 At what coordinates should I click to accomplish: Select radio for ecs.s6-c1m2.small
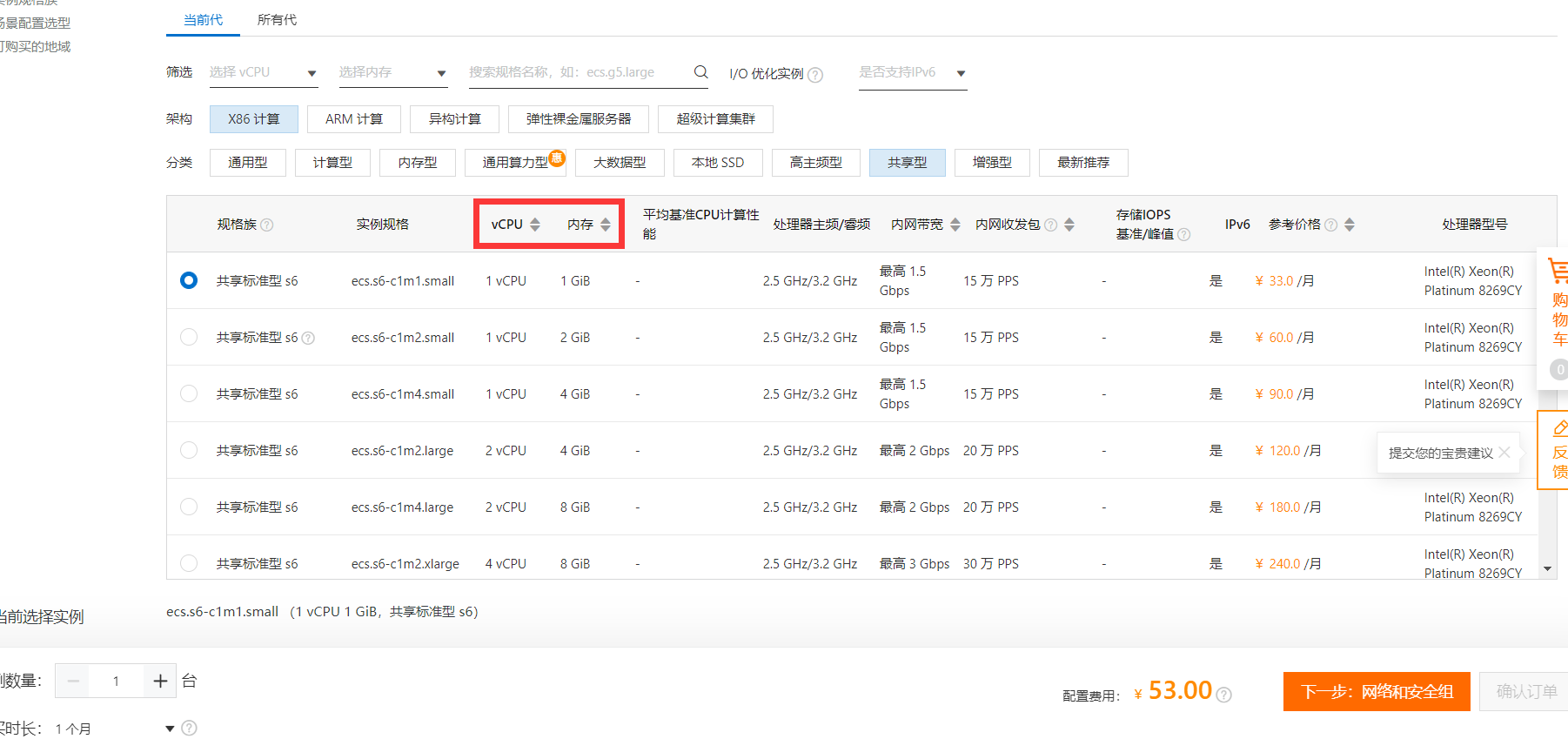click(189, 337)
